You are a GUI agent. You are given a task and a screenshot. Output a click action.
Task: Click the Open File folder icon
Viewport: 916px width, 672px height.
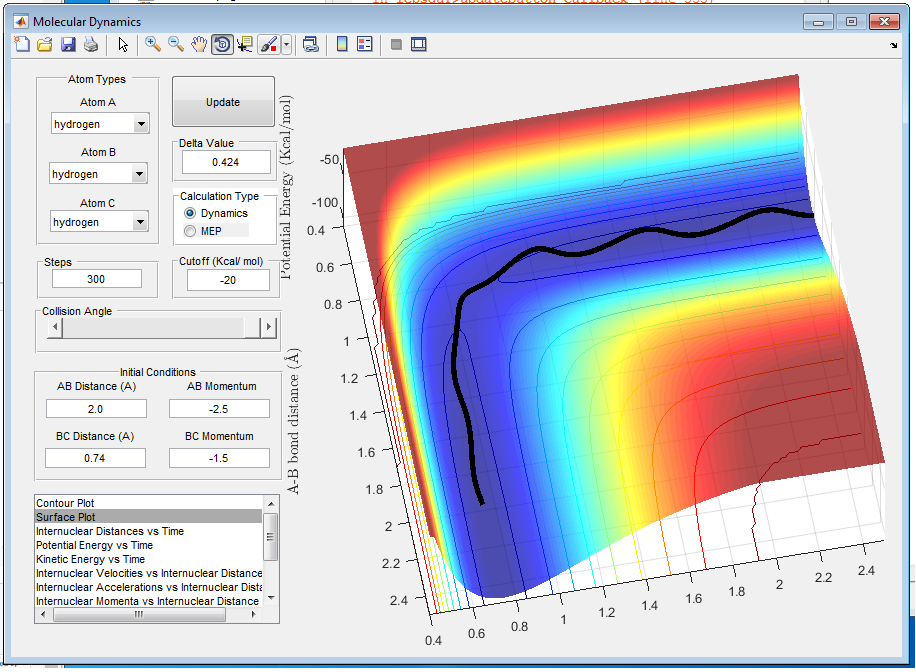tap(45, 44)
